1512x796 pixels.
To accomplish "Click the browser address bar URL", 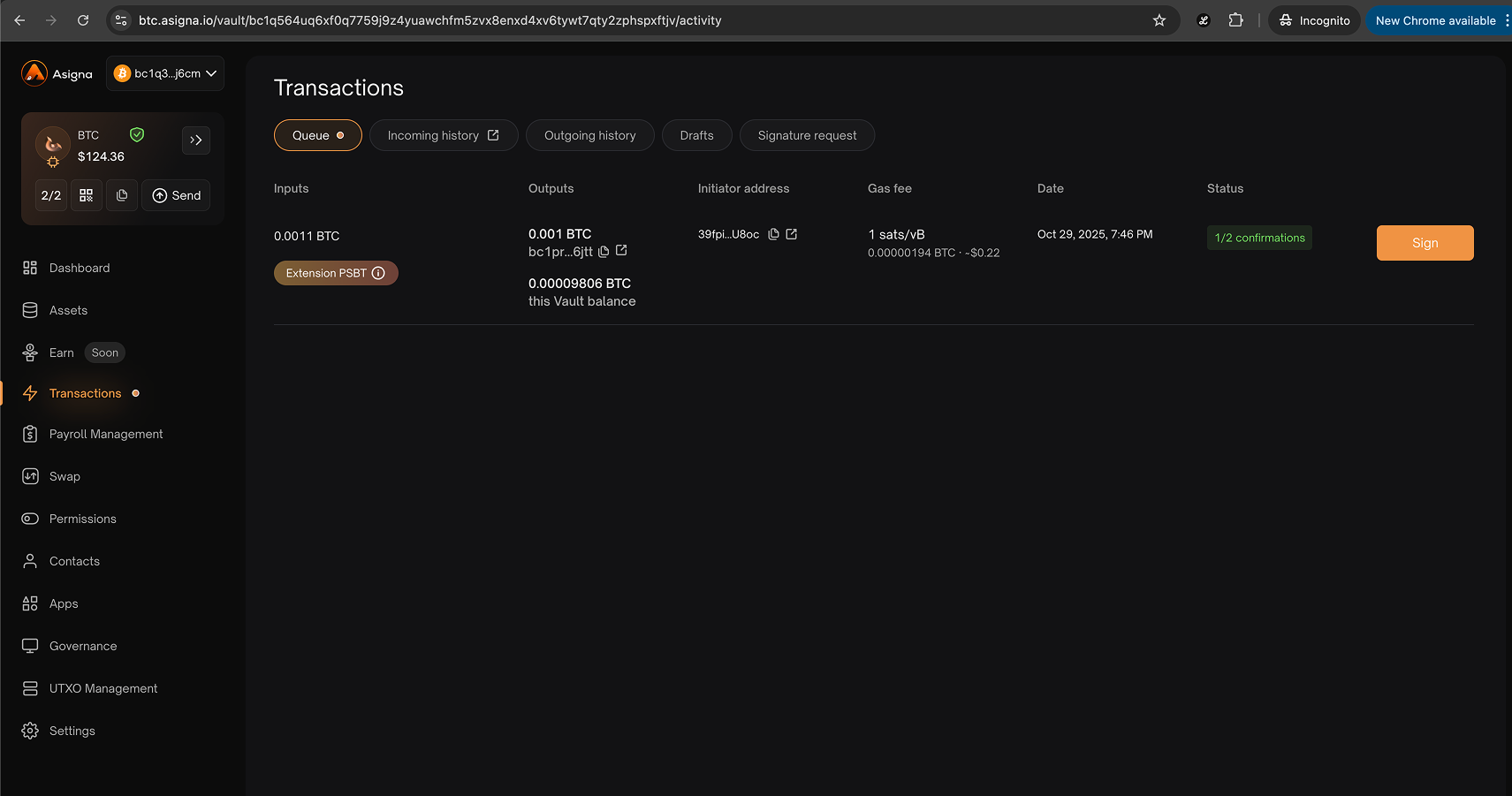I will coord(430,20).
